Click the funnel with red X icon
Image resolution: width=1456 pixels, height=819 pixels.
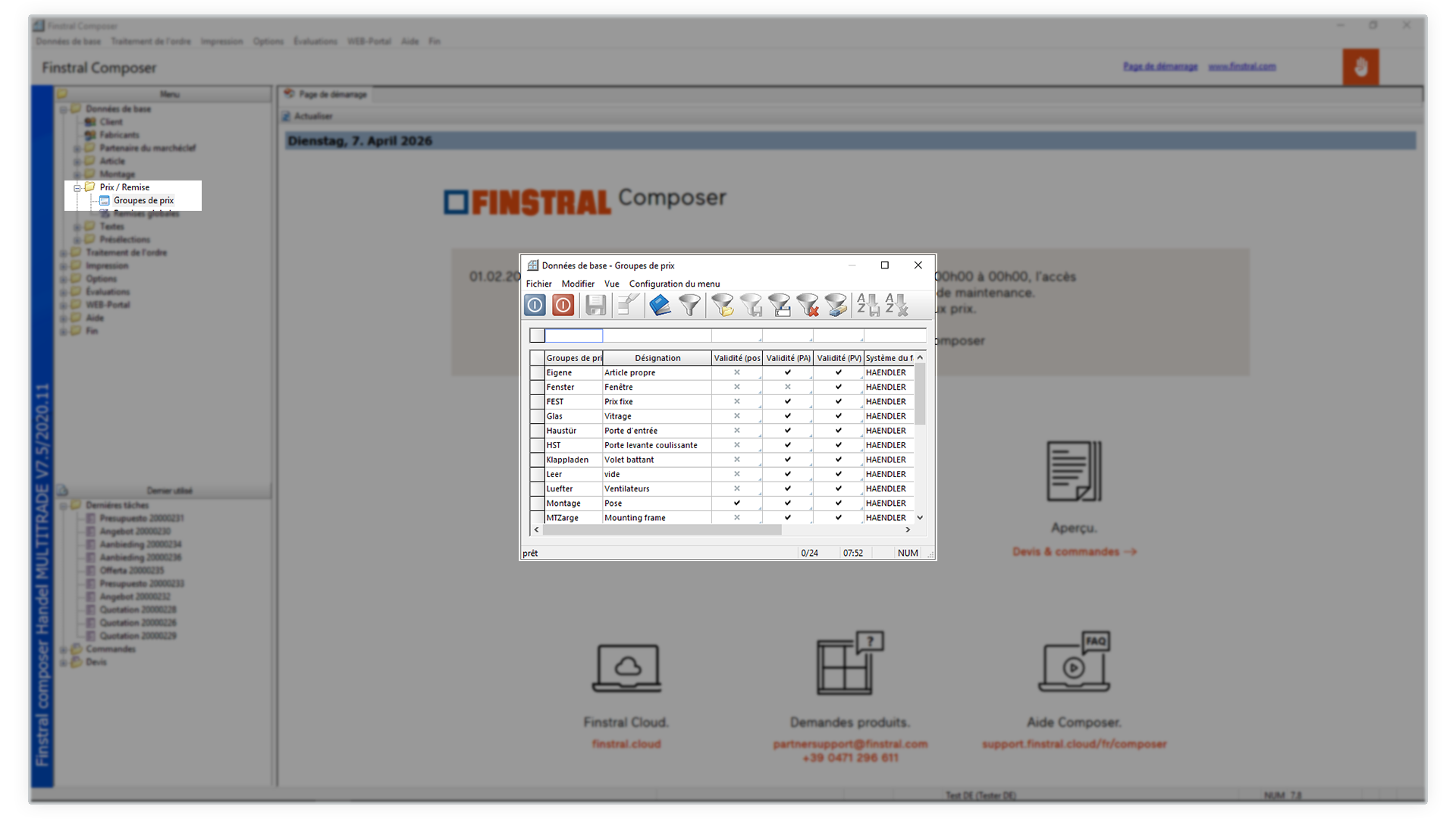point(808,305)
